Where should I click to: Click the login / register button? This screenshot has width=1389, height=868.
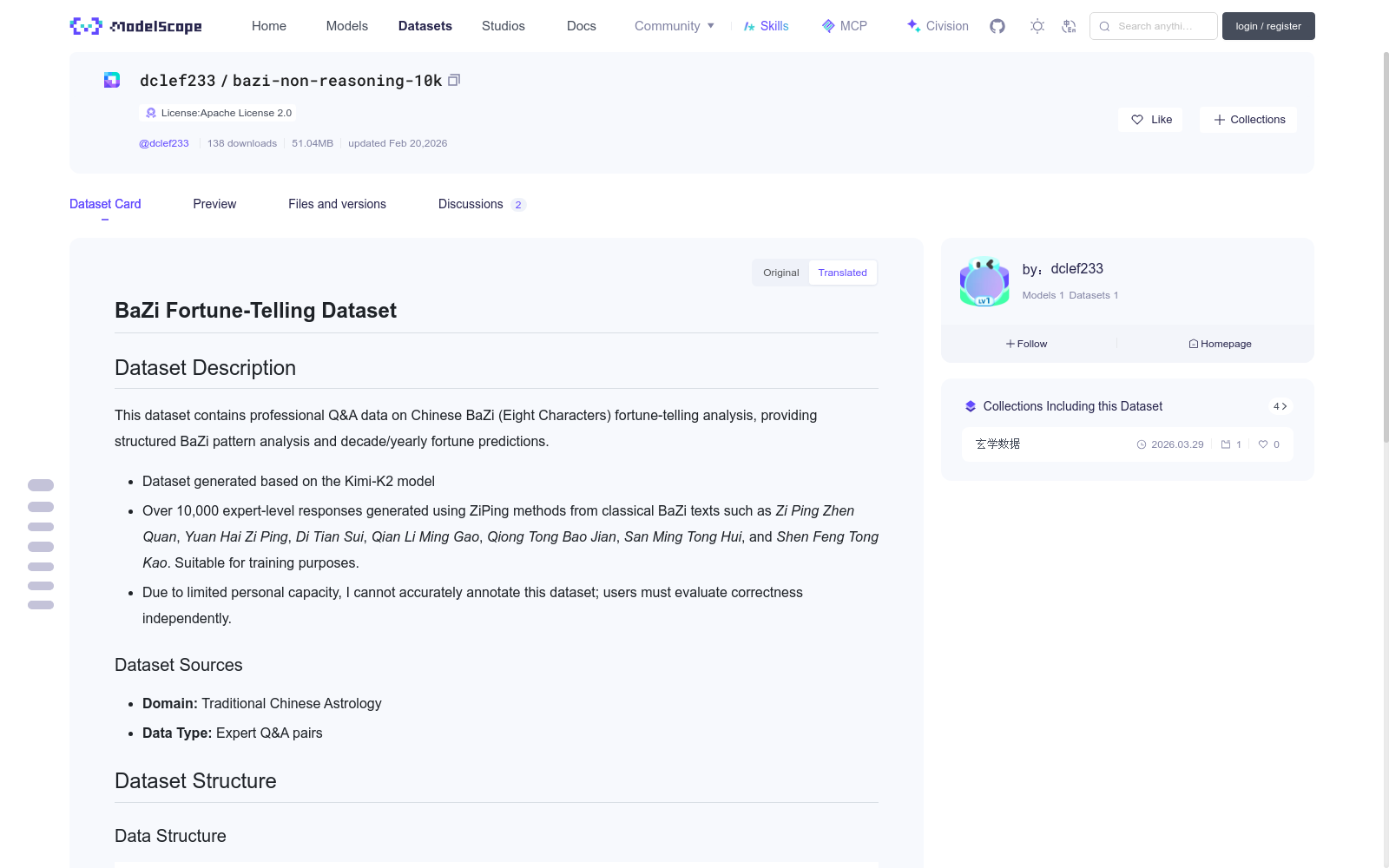point(1267,26)
